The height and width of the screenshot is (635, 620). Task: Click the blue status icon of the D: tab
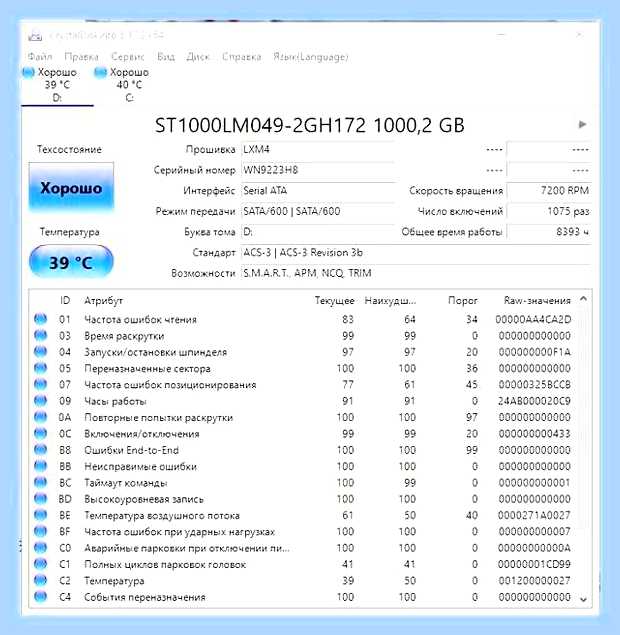28,72
